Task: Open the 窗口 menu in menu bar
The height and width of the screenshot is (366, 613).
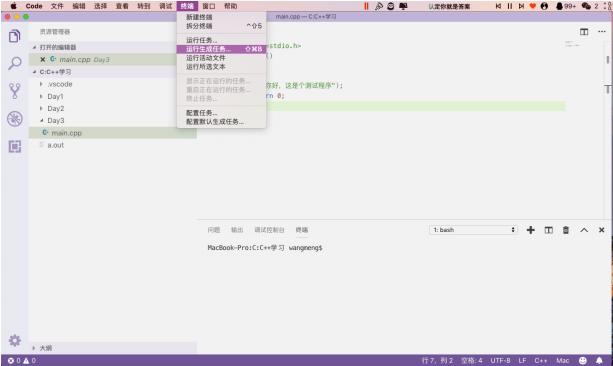Action: [x=209, y=6]
